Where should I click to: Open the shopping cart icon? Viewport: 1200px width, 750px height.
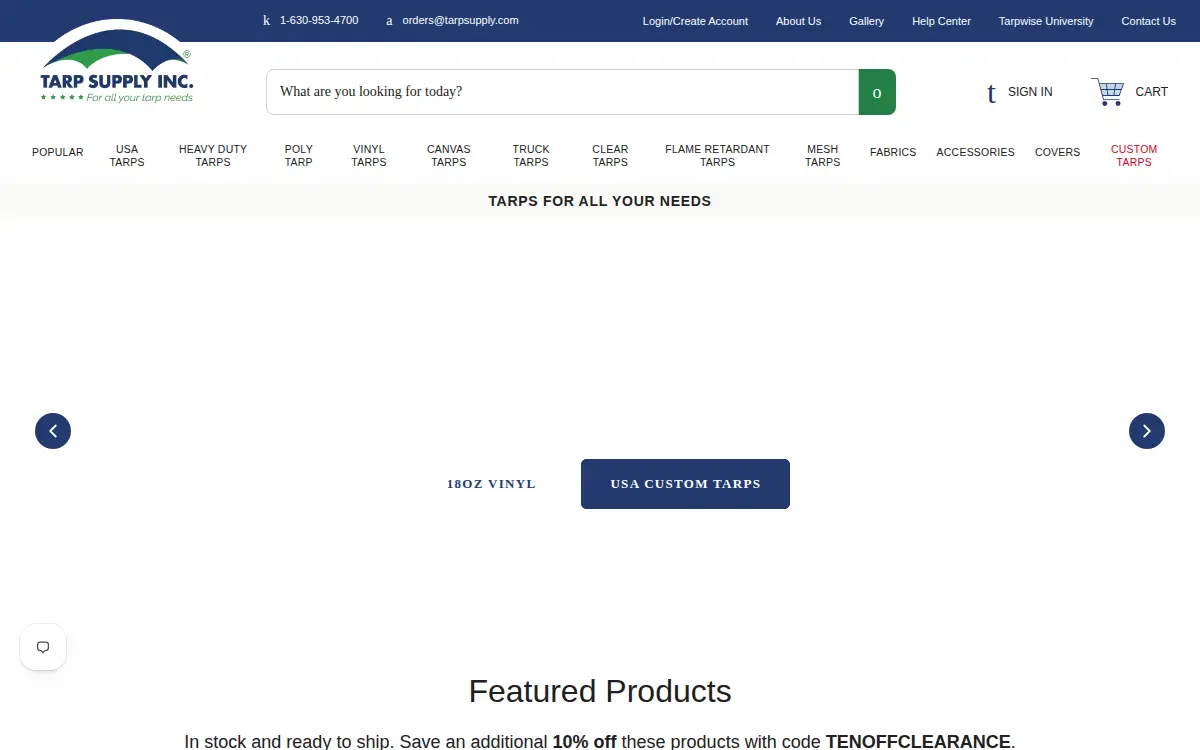pos(1108,92)
